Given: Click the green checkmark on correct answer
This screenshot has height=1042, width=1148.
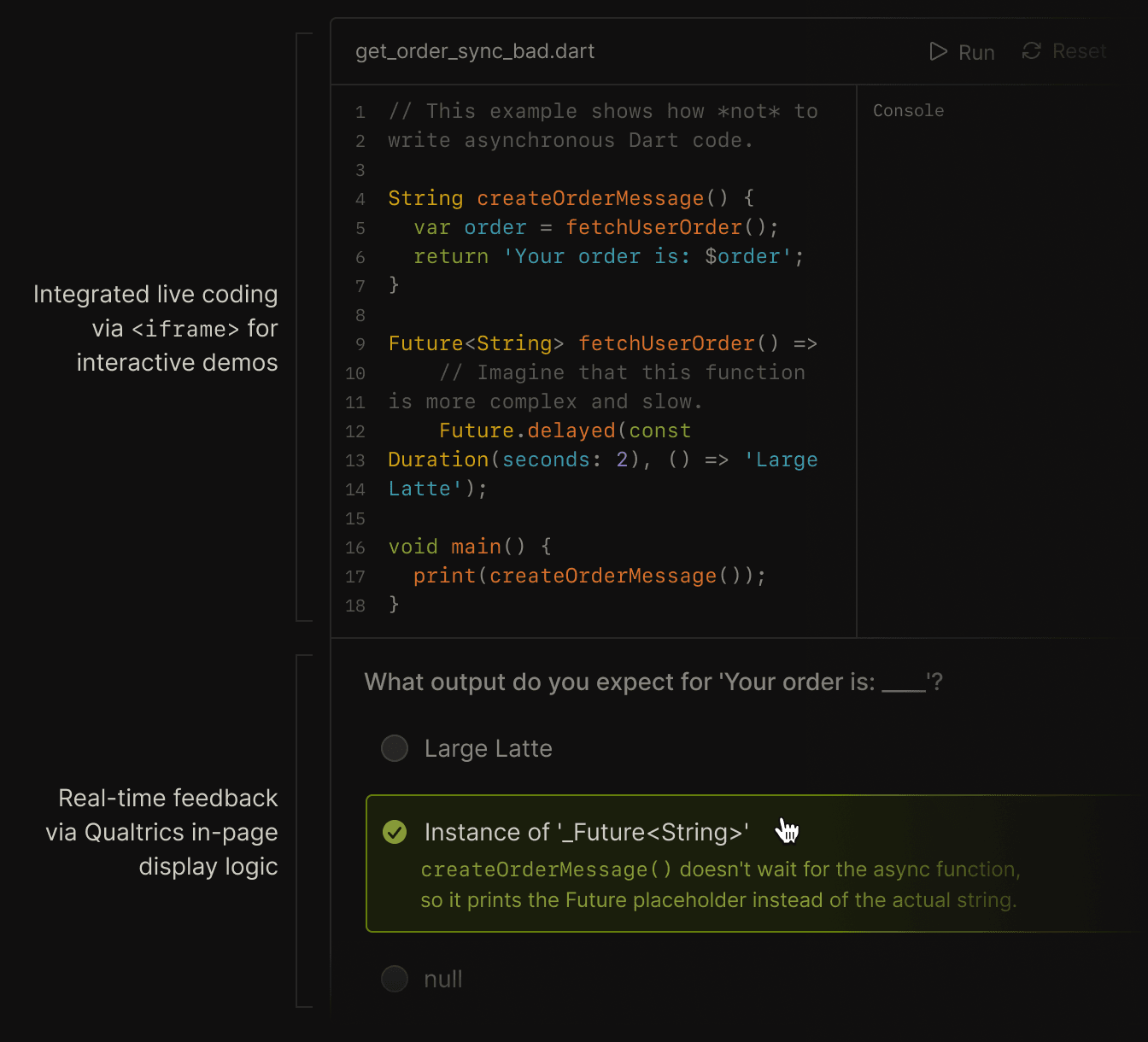Looking at the screenshot, I should [x=395, y=831].
